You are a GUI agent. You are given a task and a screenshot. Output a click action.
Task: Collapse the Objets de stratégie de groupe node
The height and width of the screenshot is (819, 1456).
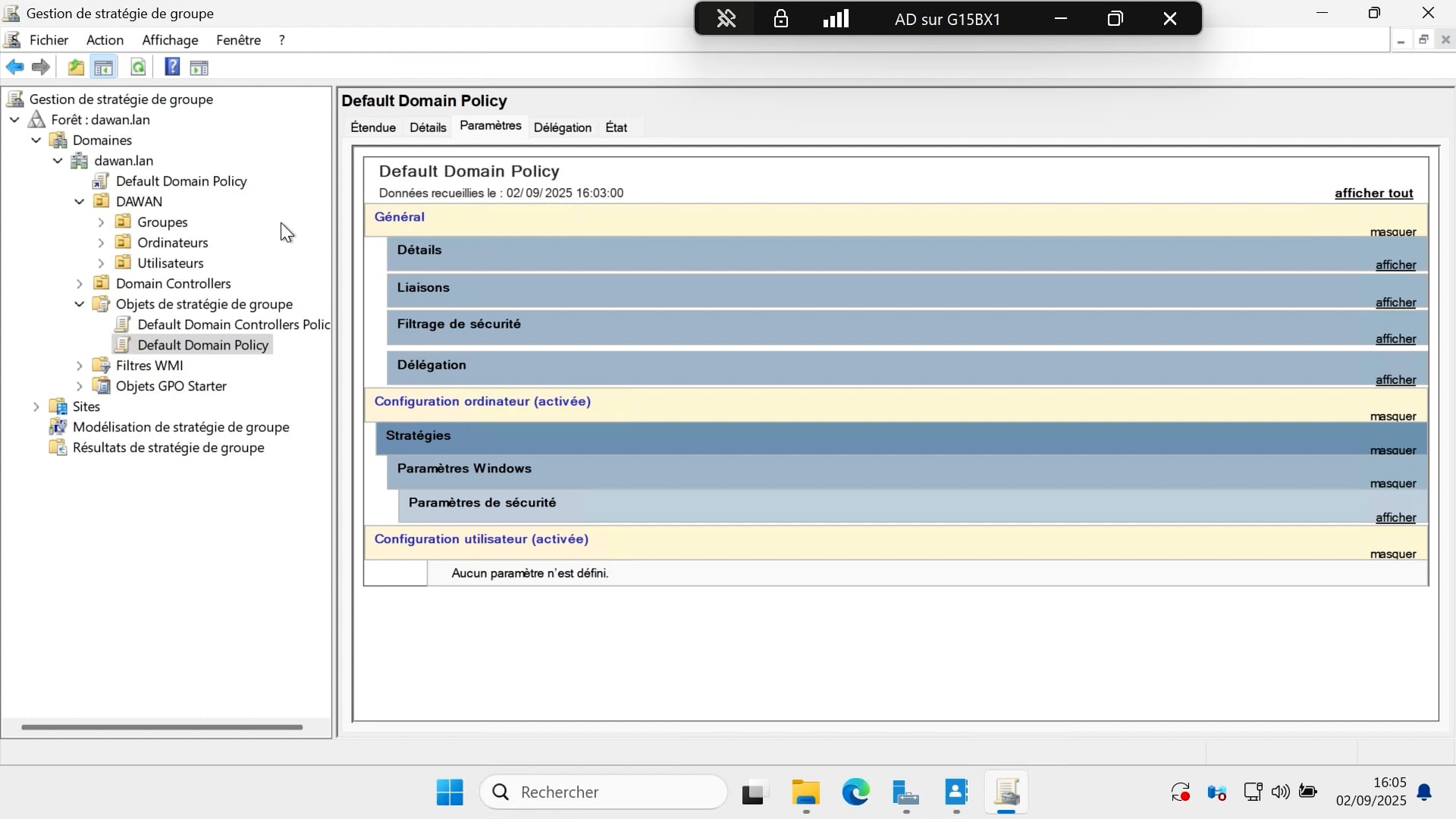pos(80,304)
